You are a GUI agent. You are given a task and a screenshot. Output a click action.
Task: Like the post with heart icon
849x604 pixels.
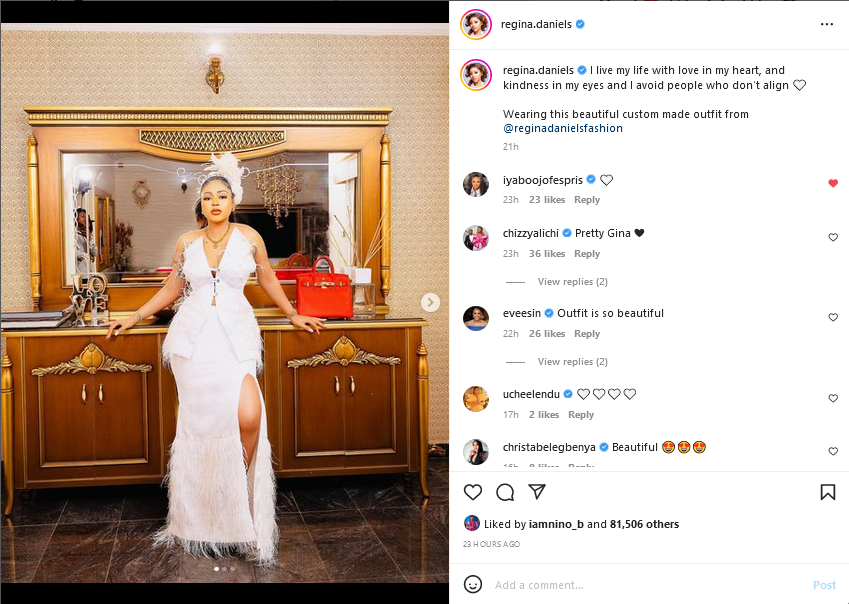473,492
